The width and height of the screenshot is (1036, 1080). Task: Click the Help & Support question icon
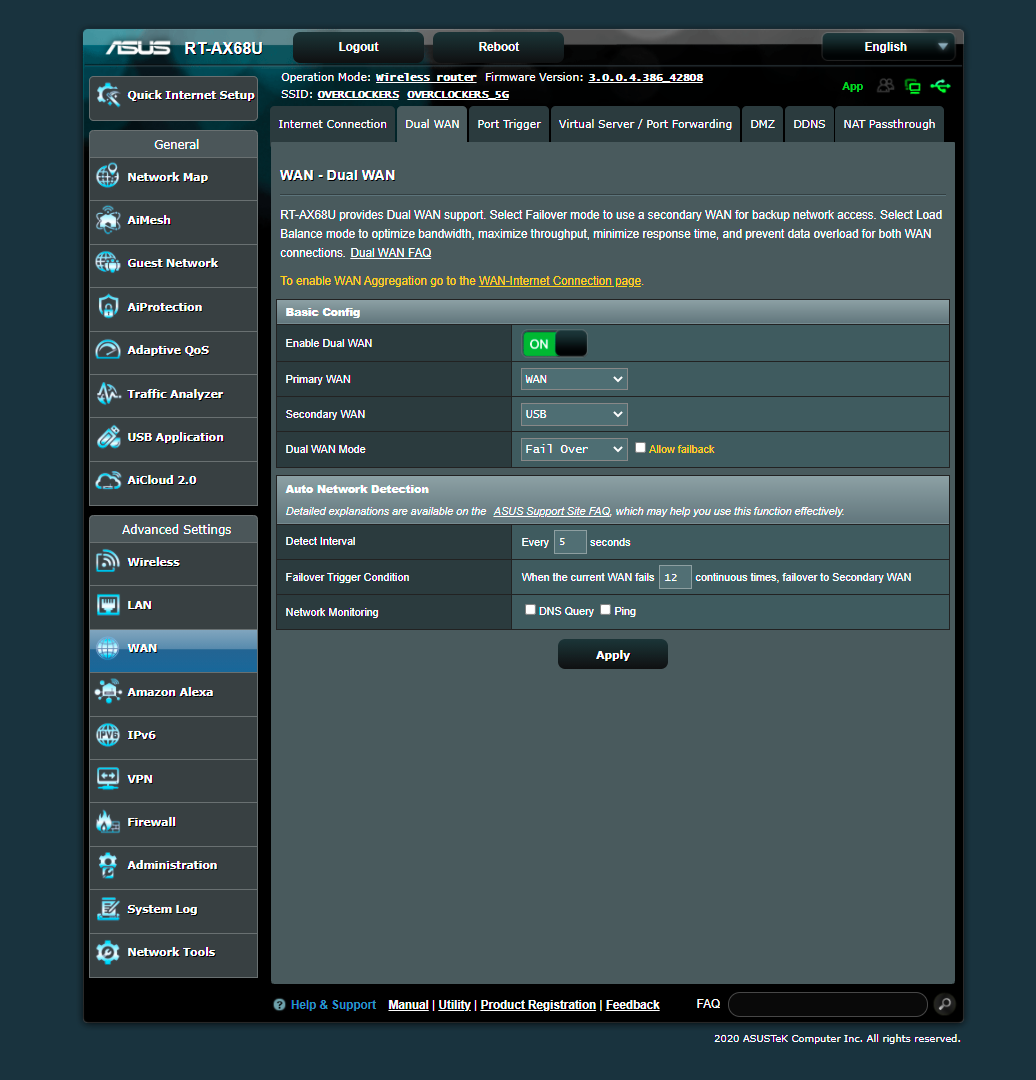(x=279, y=1005)
